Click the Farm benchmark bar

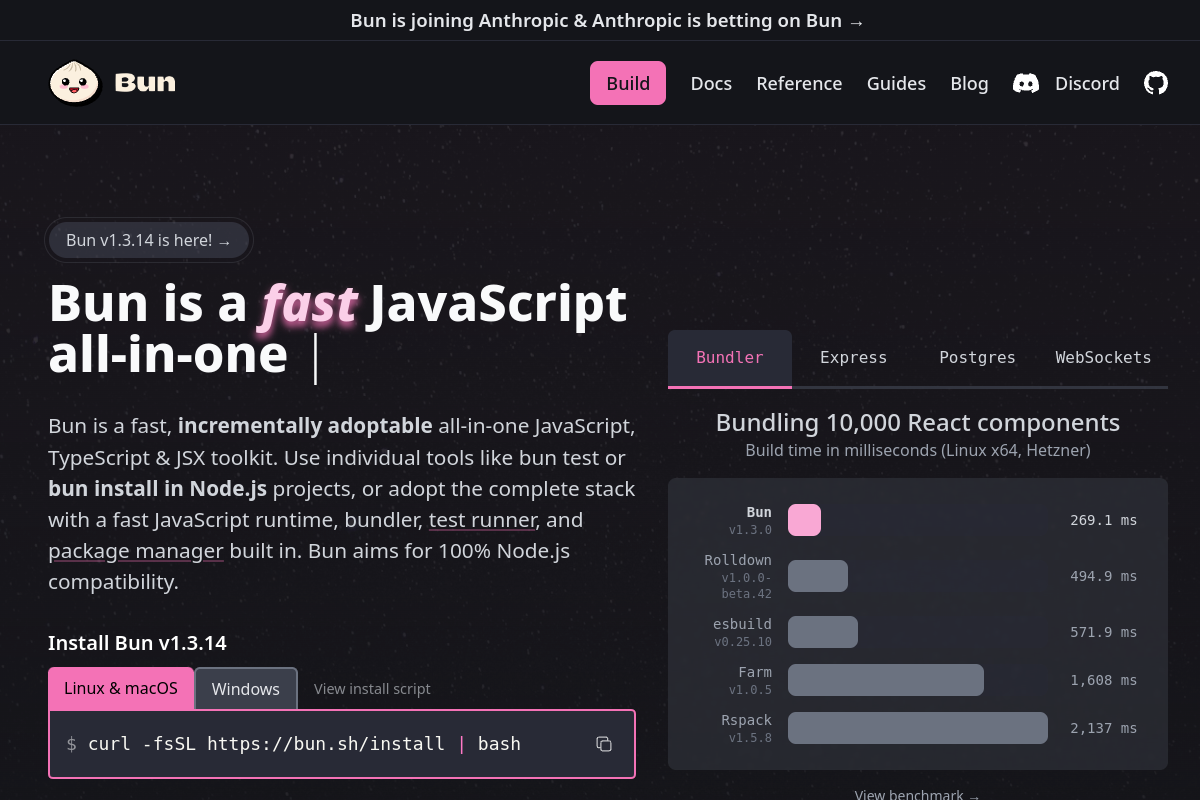(x=886, y=680)
